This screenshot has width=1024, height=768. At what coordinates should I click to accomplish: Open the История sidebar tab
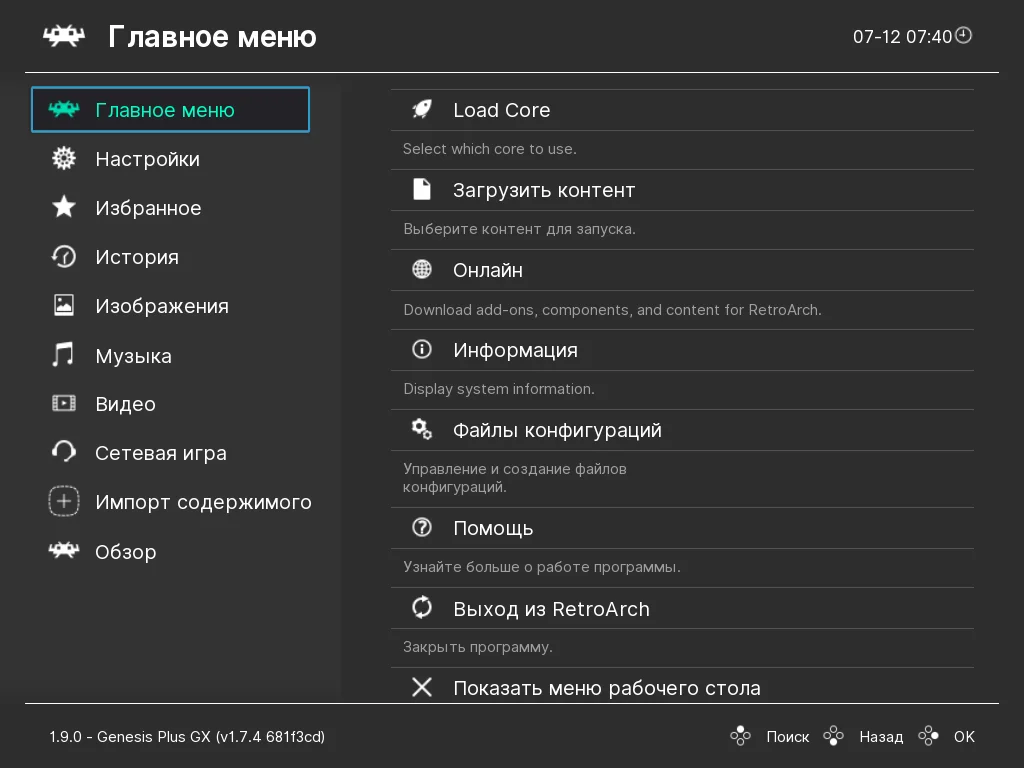click(x=136, y=257)
